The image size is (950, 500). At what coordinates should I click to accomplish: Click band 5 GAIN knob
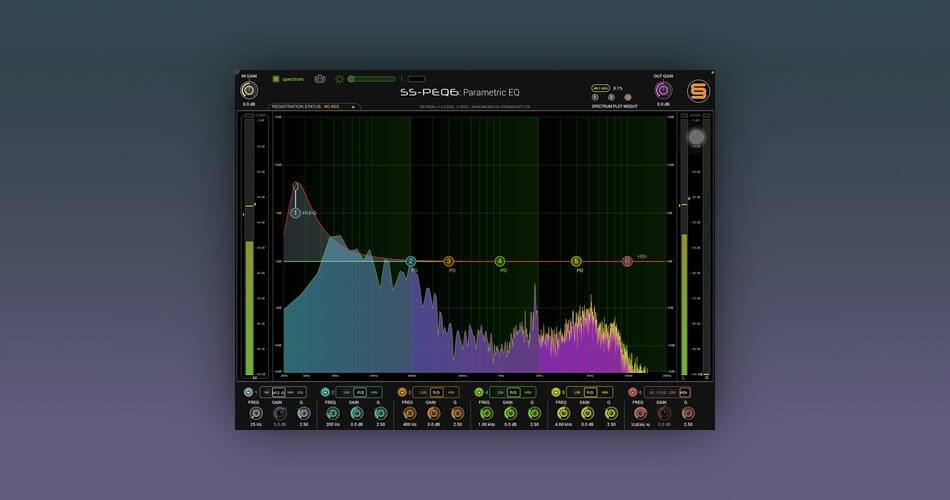point(587,413)
